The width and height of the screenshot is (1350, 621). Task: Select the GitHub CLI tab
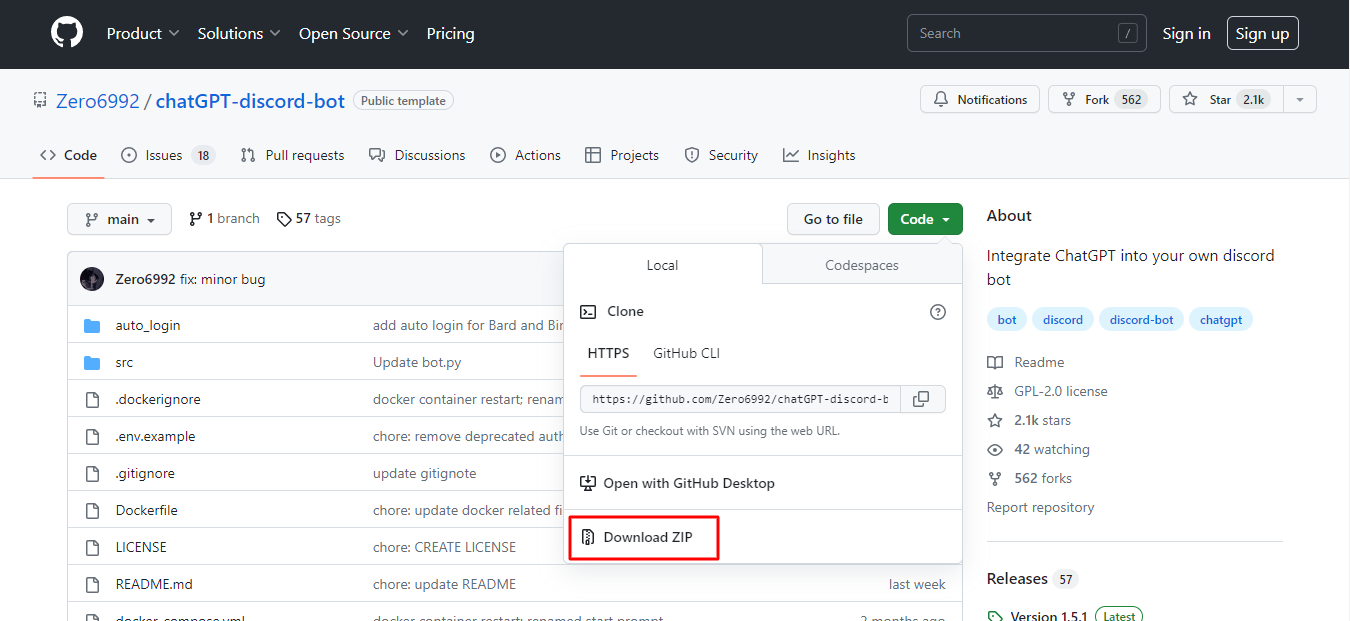686,353
